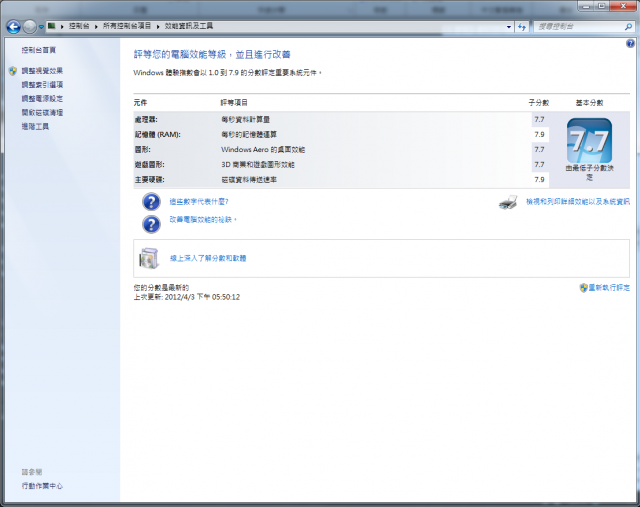Click the 子分數 column header
This screenshot has height=507, width=640.
tap(539, 103)
